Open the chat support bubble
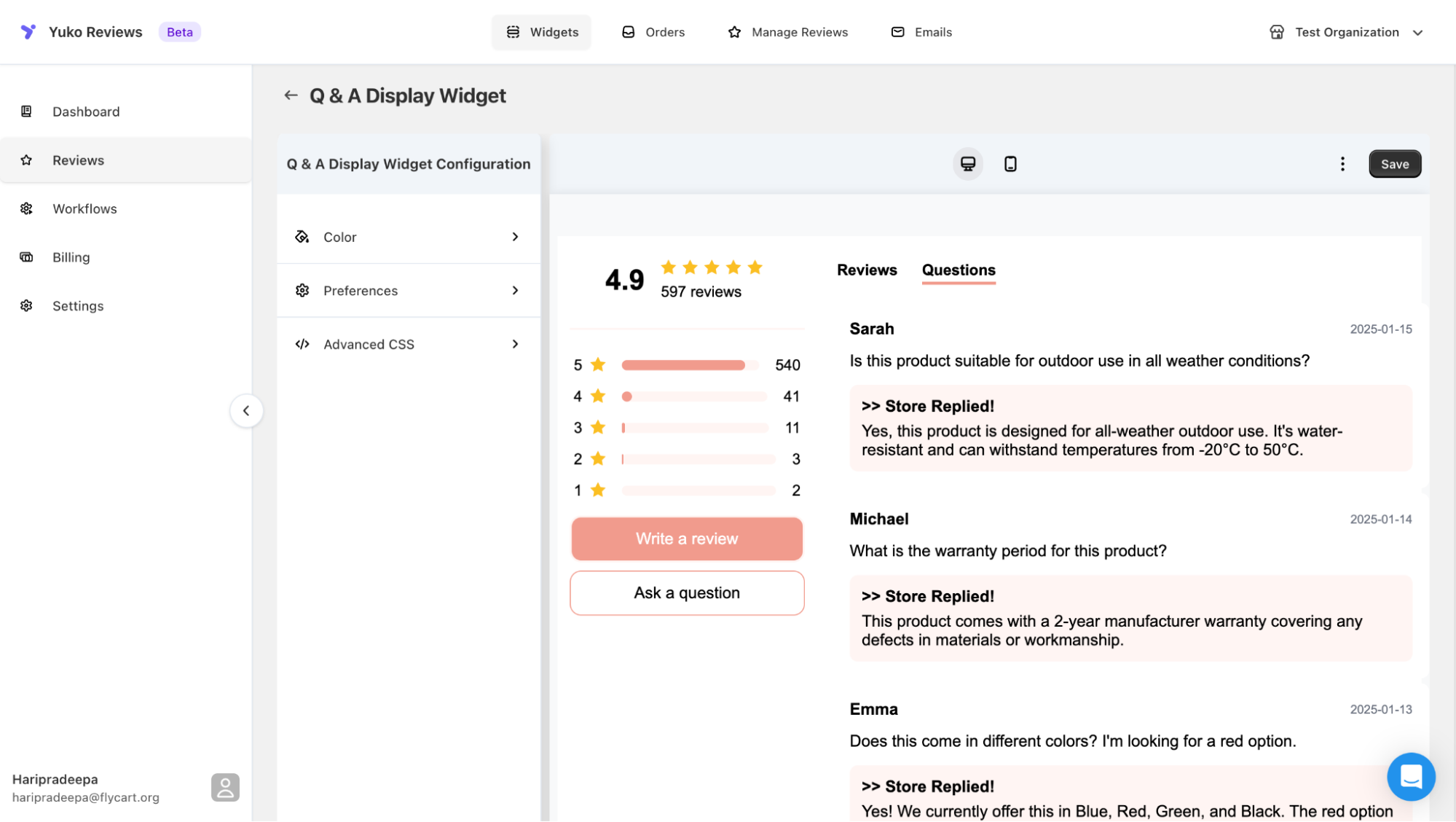The height and width of the screenshot is (822, 1456). [x=1411, y=776]
